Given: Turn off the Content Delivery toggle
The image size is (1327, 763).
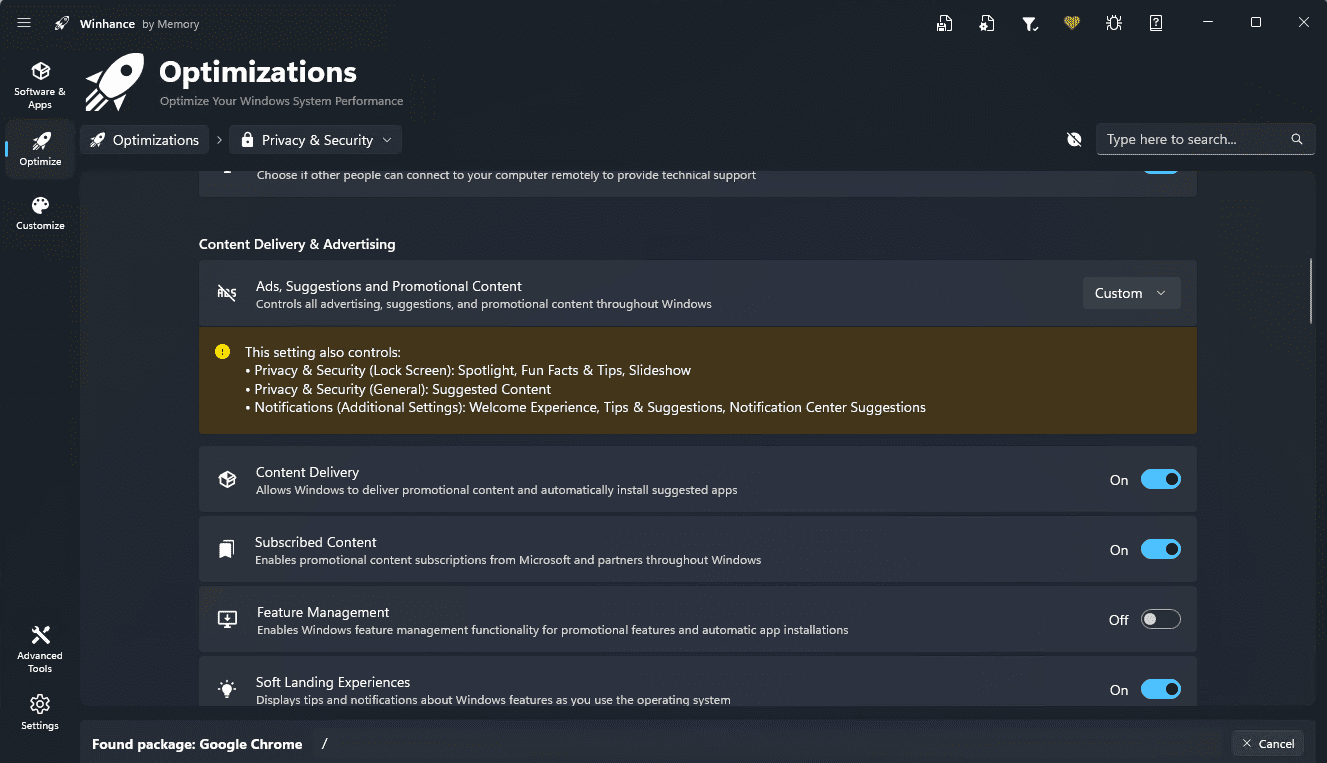Looking at the screenshot, I should [1160, 480].
